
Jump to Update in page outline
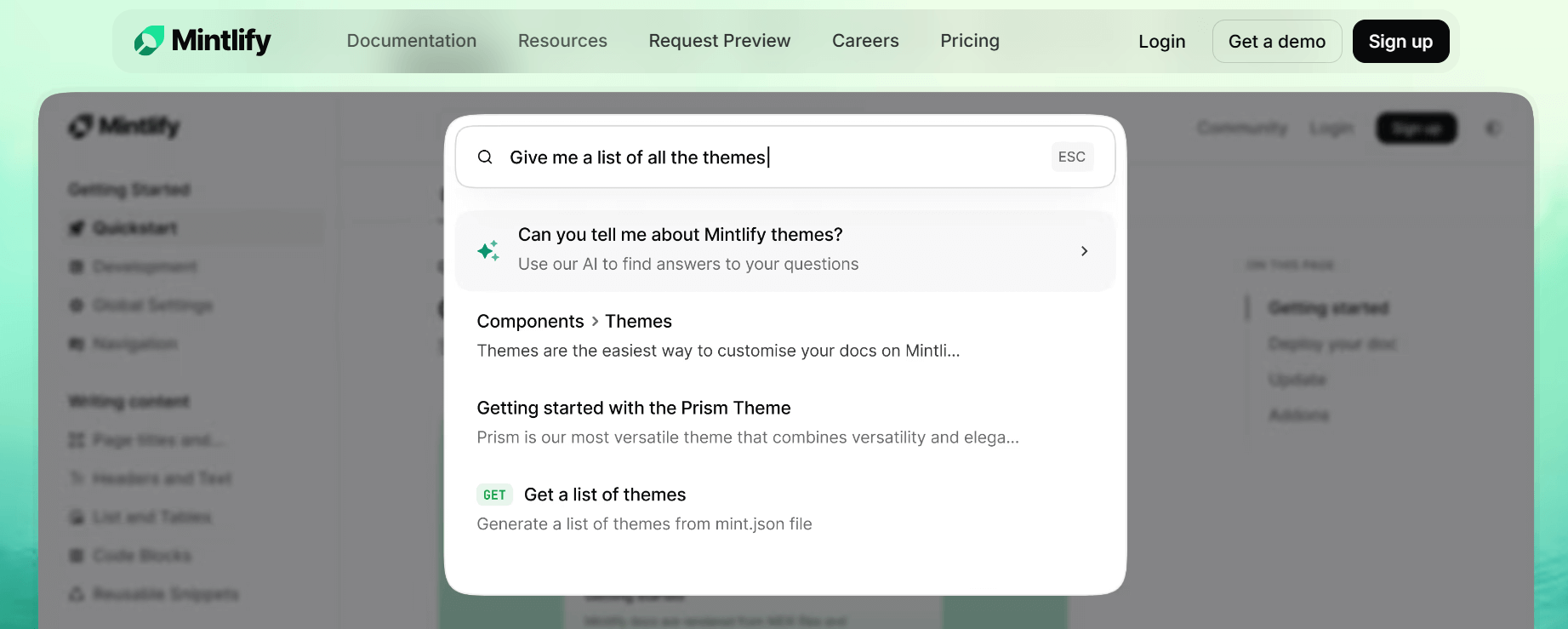tap(1297, 380)
